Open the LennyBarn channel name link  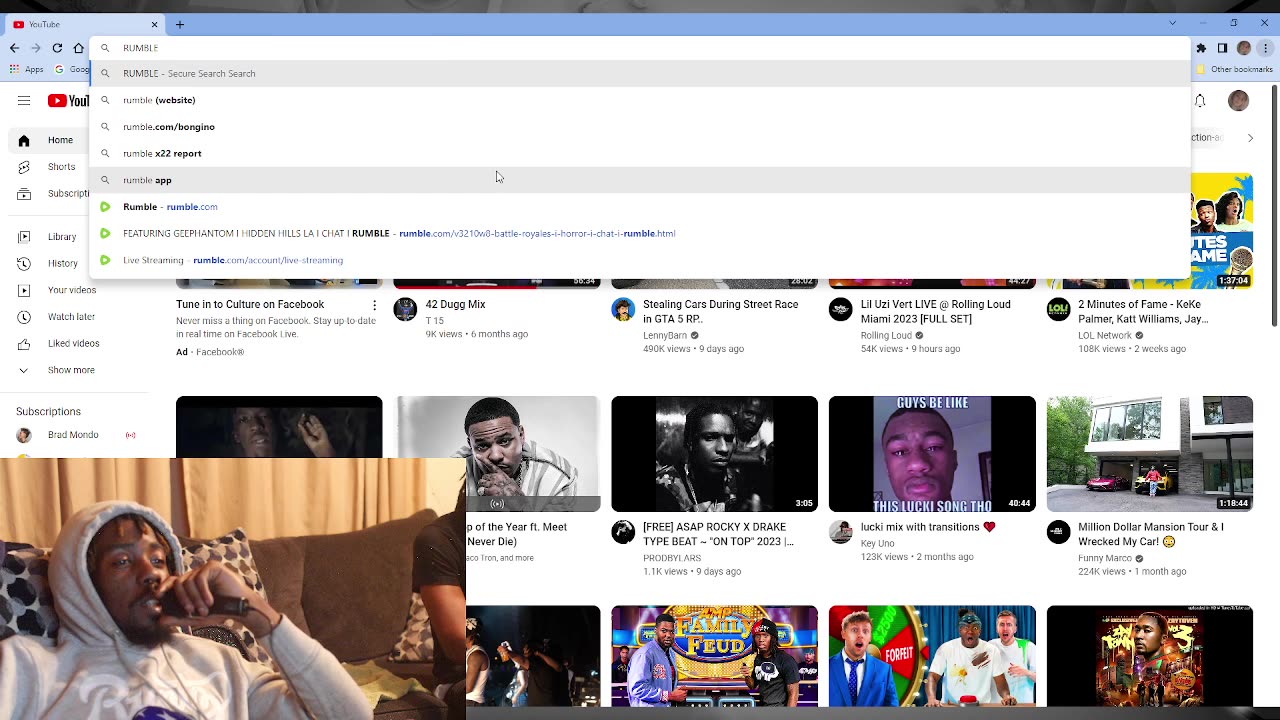[665, 336]
